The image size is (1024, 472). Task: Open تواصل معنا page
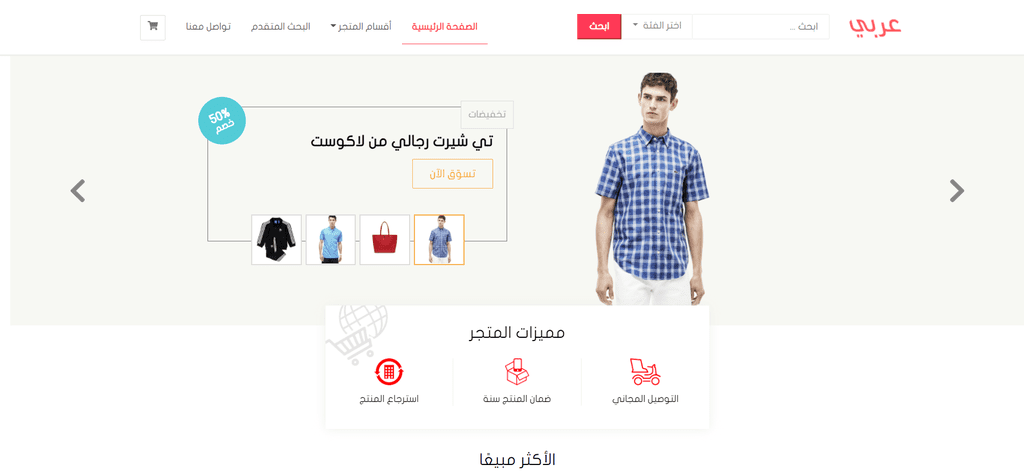(x=208, y=27)
